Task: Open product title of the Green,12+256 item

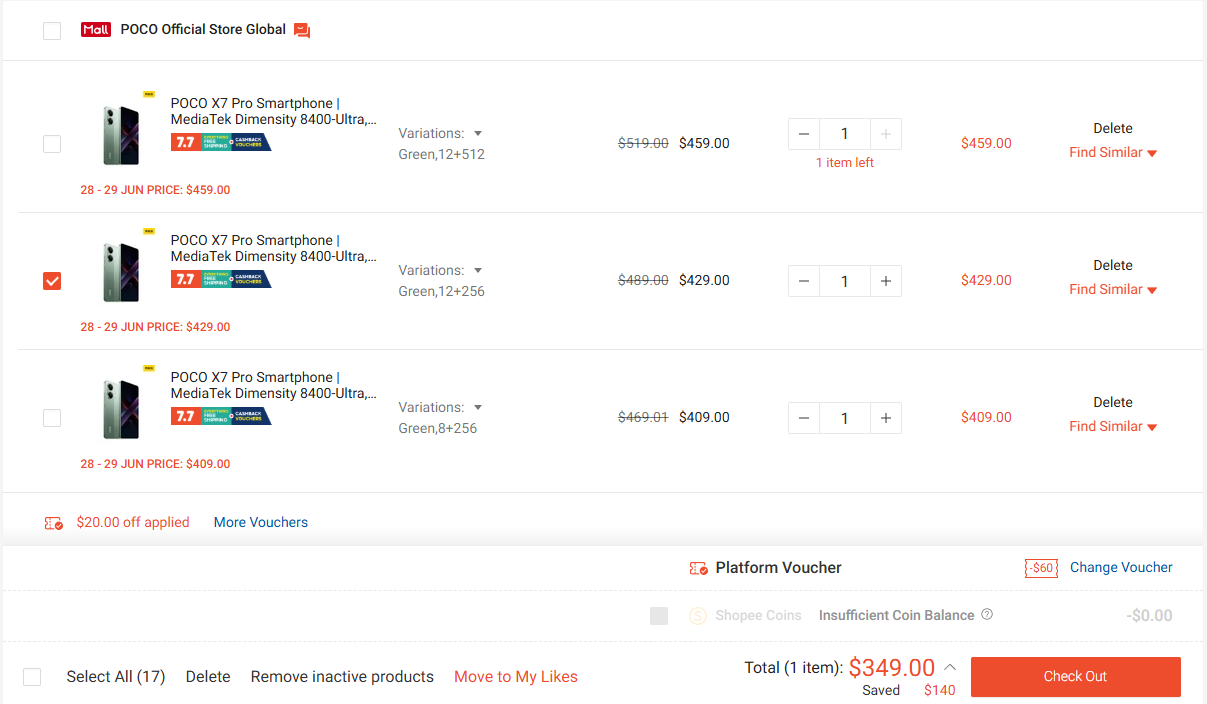Action: [274, 248]
